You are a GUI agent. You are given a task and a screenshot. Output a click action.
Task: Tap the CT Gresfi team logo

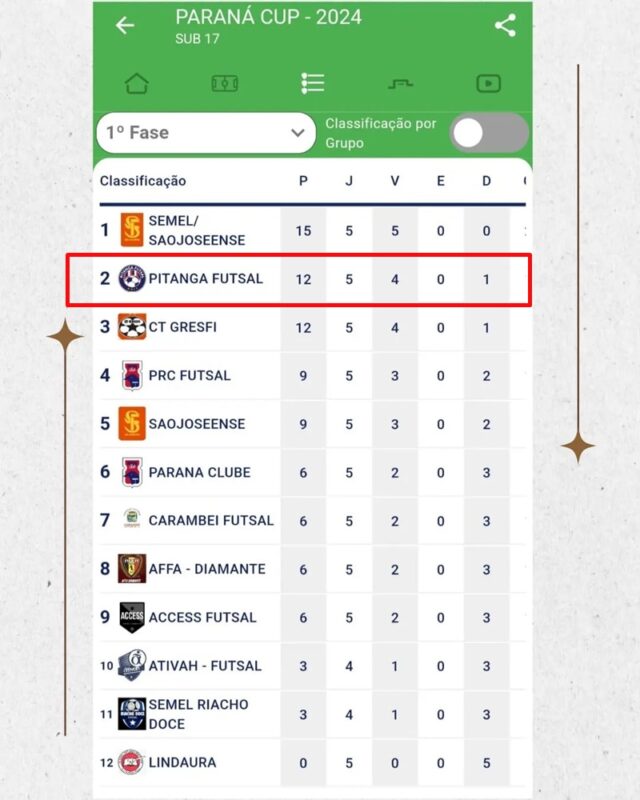[x=132, y=327]
